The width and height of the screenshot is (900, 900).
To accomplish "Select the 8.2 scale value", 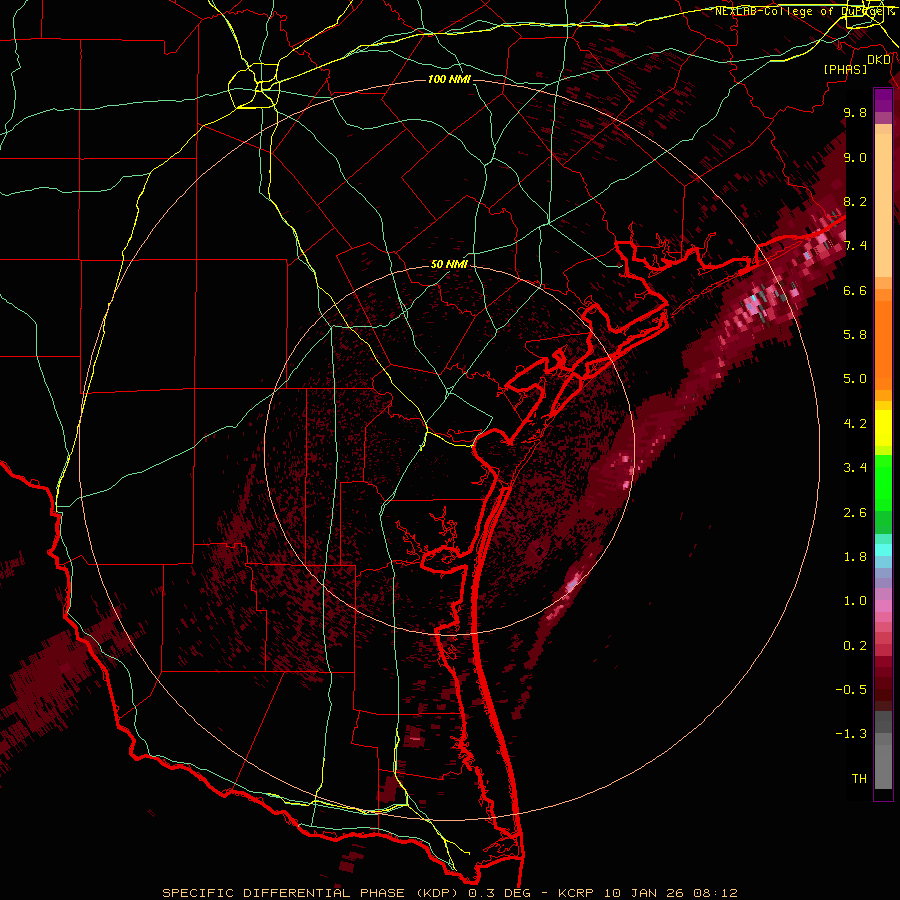I will [x=855, y=201].
